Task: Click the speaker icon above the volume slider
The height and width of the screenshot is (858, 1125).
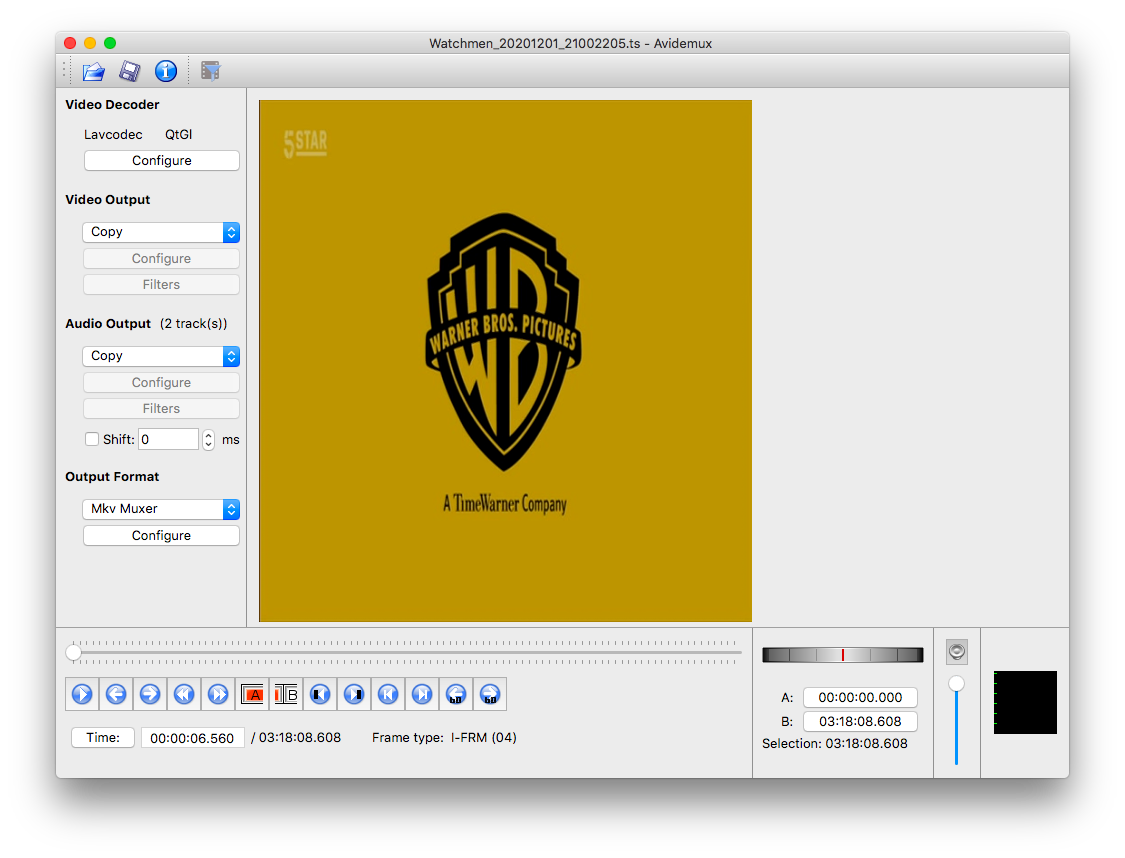Action: (x=956, y=651)
